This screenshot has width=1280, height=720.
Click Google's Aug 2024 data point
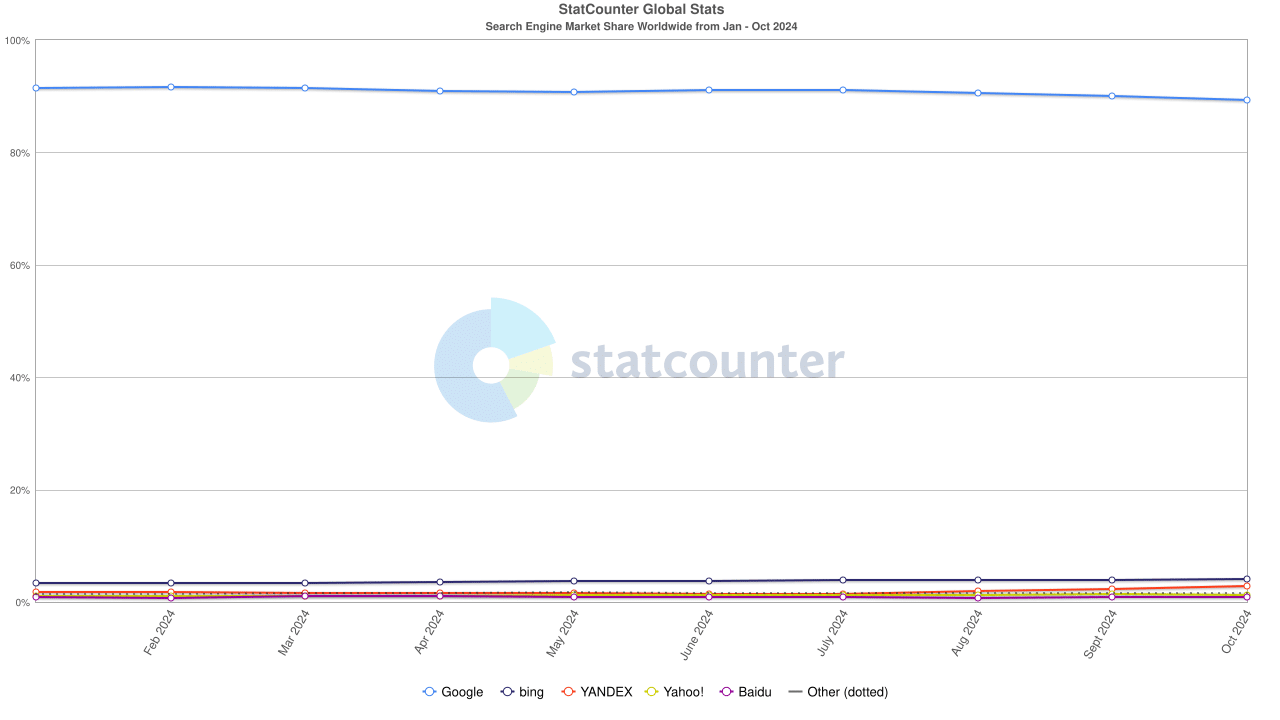pos(977,93)
